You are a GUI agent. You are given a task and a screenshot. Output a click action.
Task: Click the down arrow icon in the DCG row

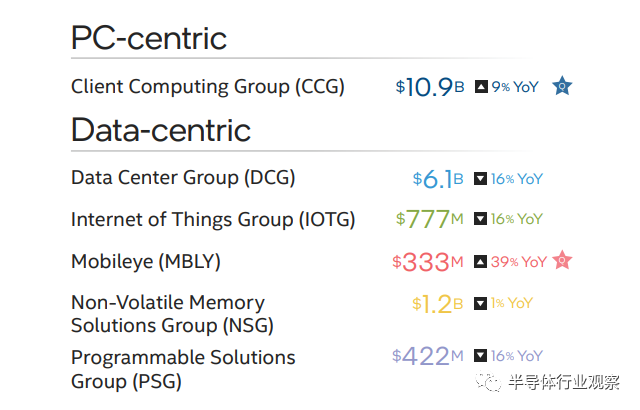click(480, 179)
